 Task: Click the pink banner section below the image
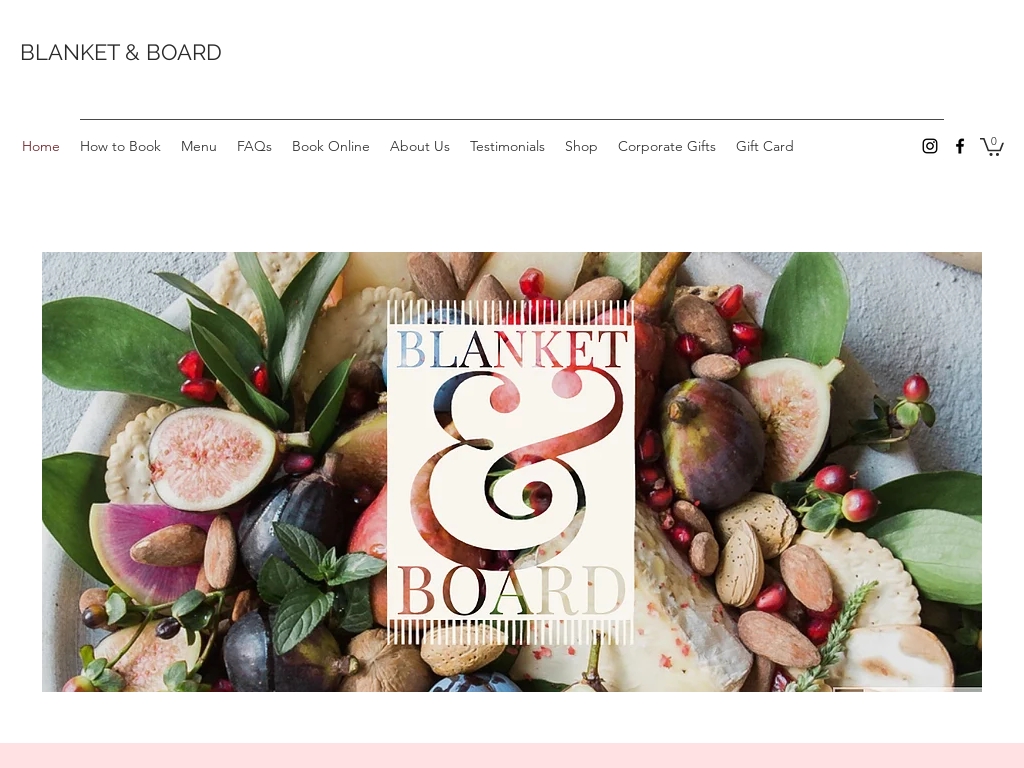(512, 756)
